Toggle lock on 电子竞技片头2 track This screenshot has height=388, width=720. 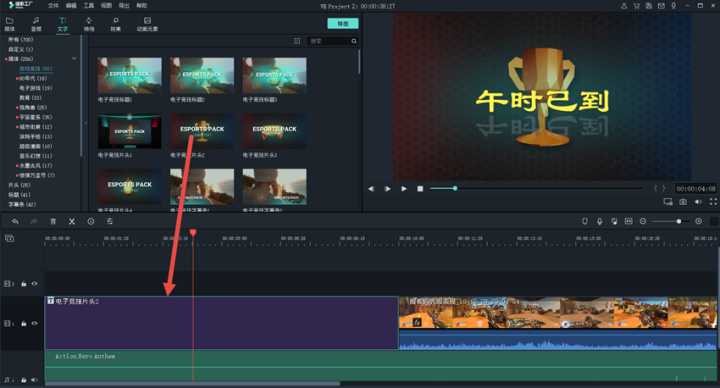pos(23,324)
